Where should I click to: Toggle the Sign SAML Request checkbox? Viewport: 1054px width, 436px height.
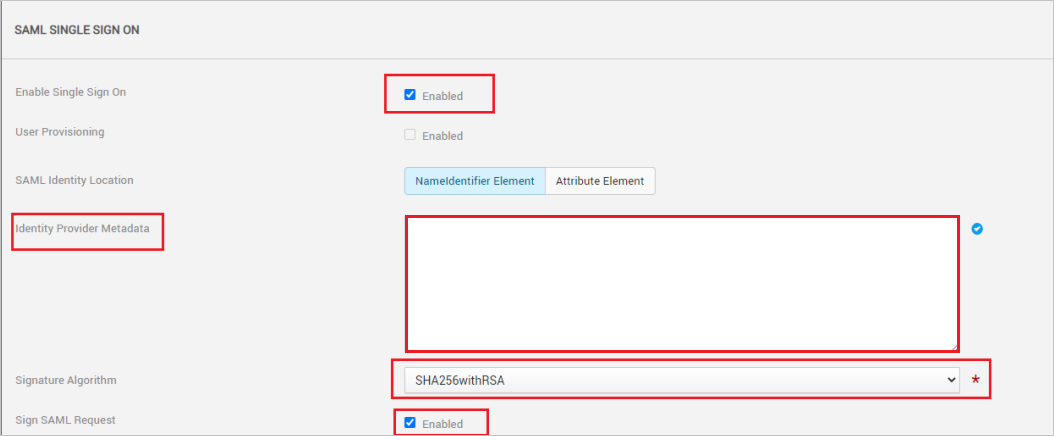410,423
